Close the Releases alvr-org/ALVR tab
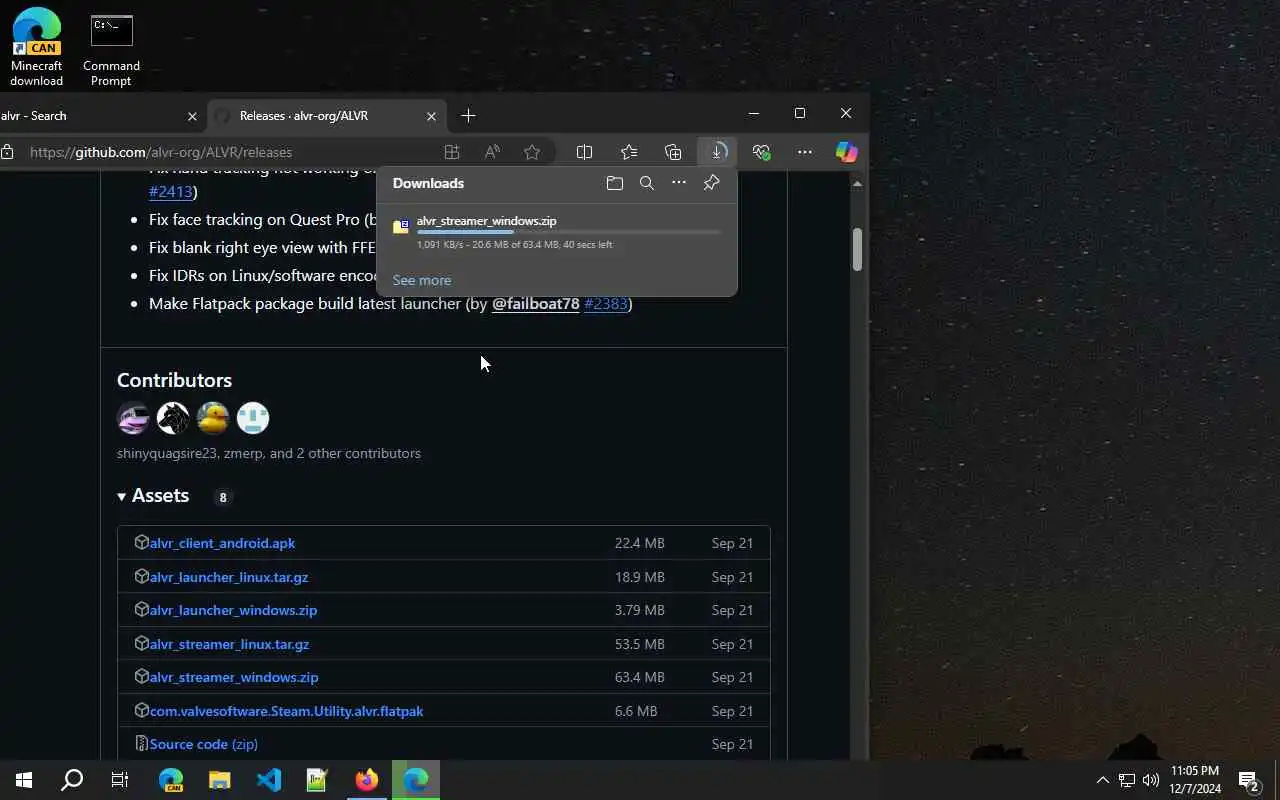The width and height of the screenshot is (1280, 800). [431, 116]
